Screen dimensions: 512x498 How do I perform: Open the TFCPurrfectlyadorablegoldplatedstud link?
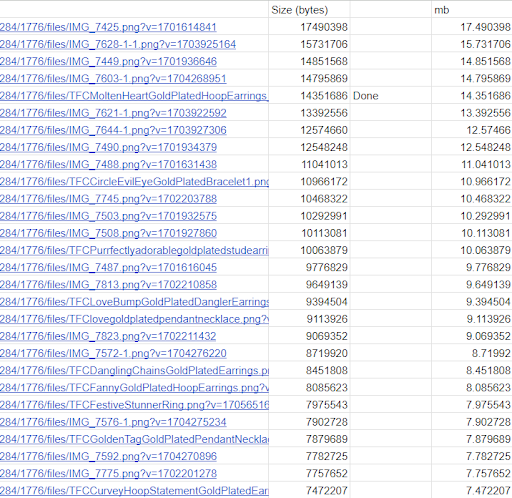point(134,250)
